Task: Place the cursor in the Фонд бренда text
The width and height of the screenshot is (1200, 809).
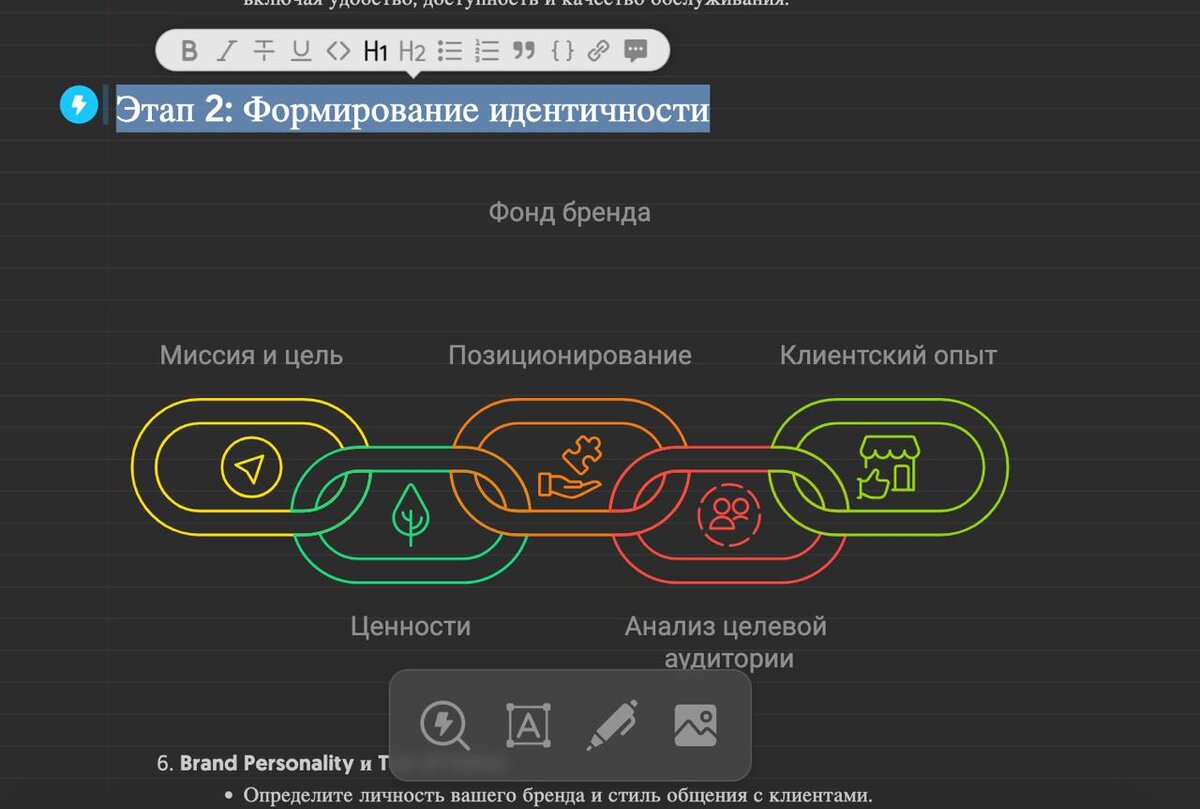Action: coord(568,211)
